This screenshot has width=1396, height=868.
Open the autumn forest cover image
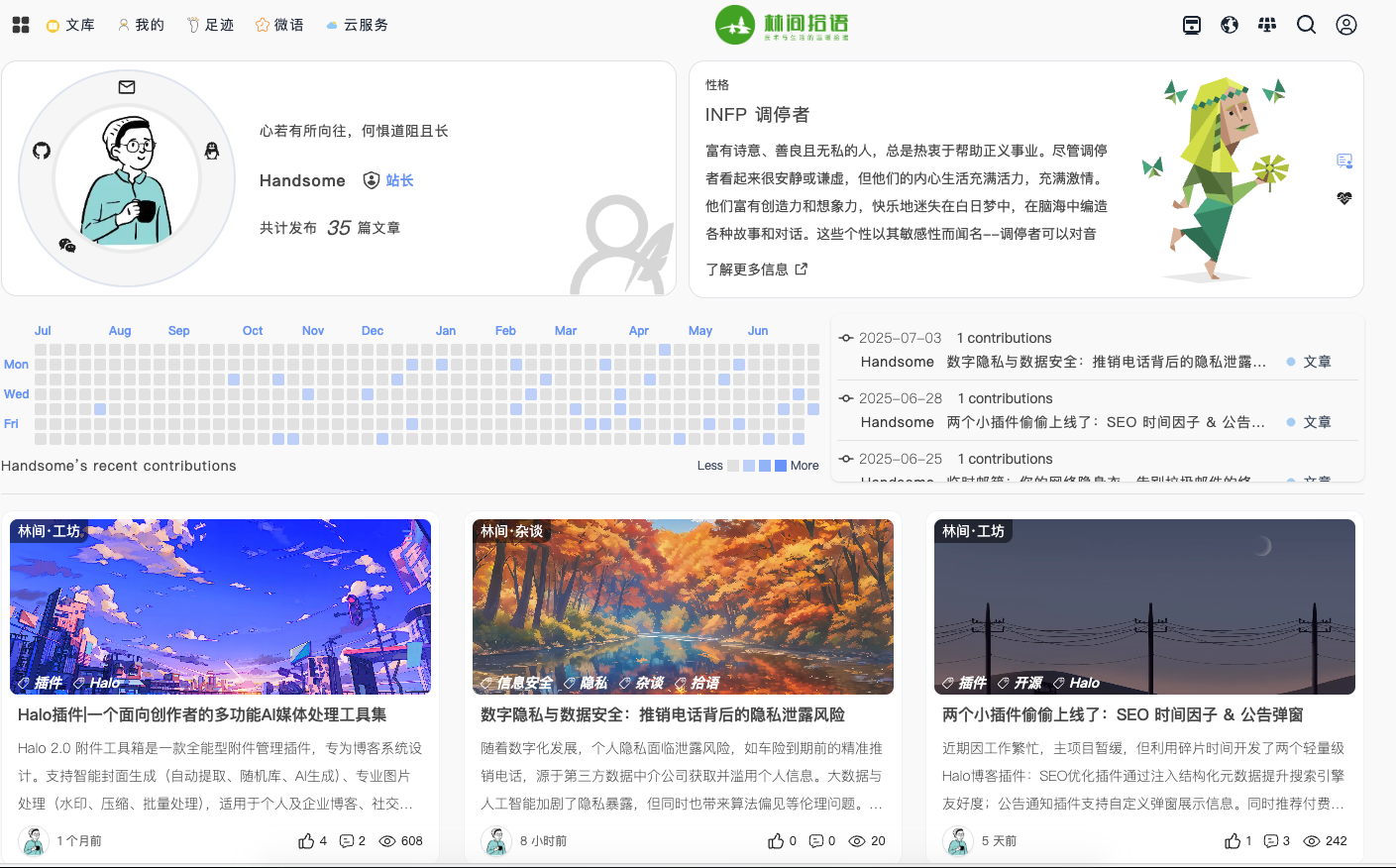coord(683,606)
